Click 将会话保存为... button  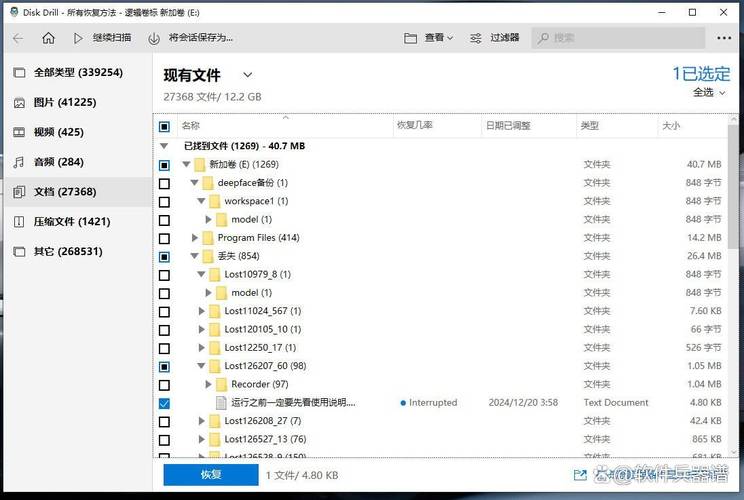(x=201, y=38)
